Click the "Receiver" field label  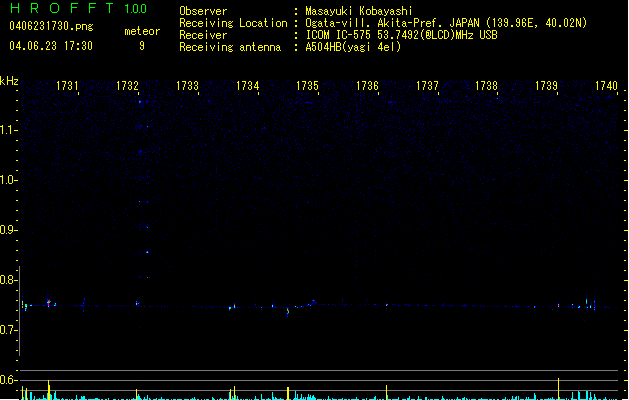tap(203, 35)
